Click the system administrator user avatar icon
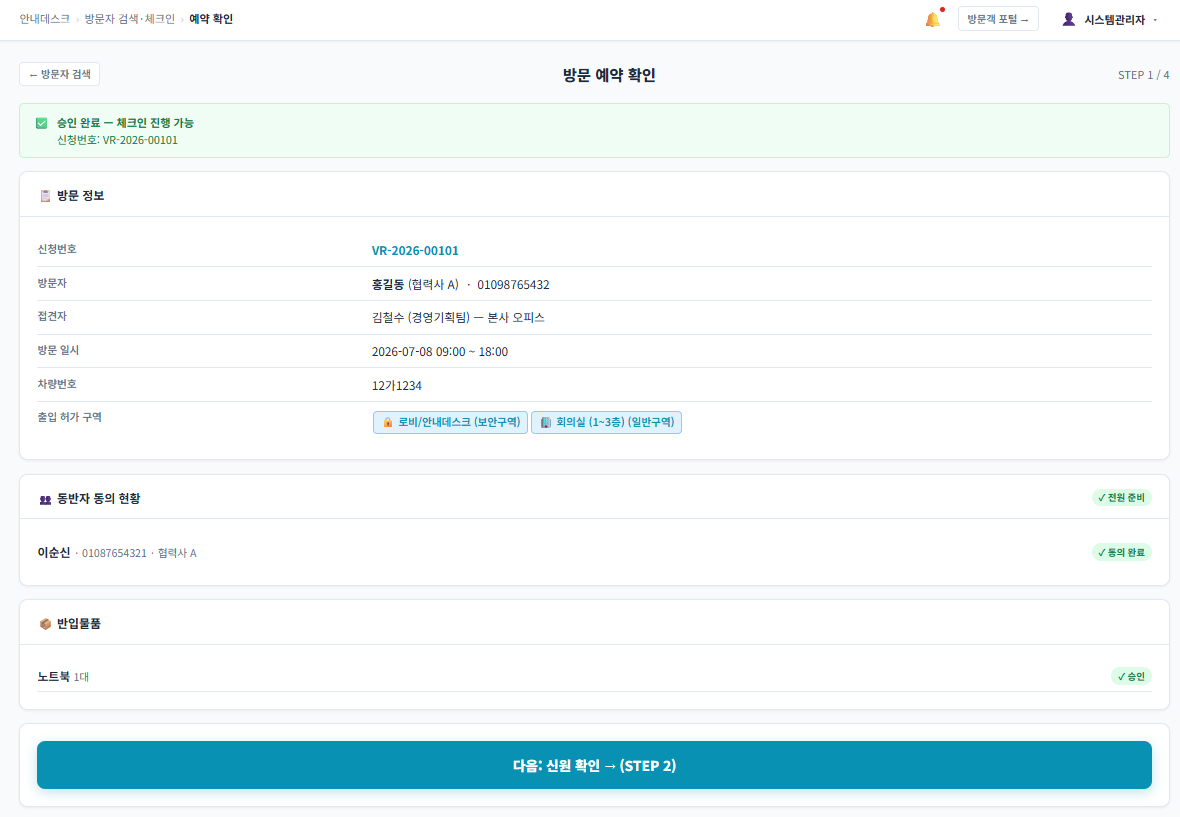Screen dimensions: 1180x817 coord(1068,20)
